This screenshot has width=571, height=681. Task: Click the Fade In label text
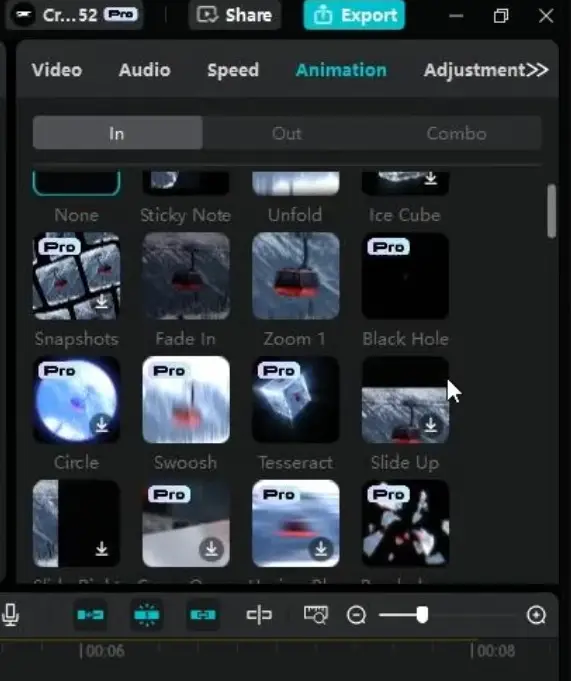(x=185, y=339)
